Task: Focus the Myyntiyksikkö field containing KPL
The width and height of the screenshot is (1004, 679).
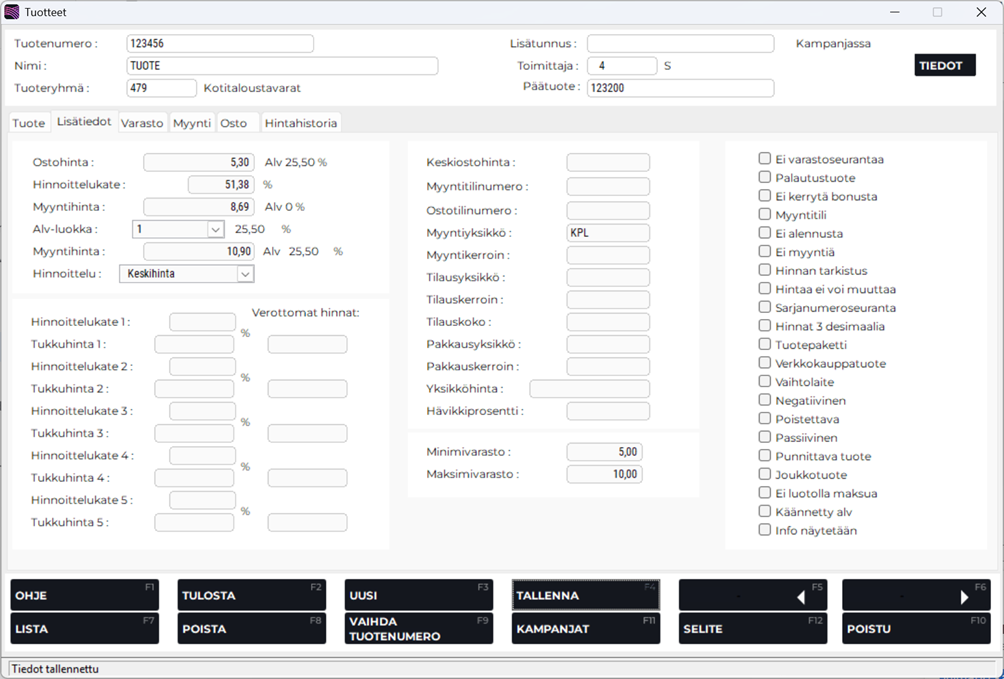Action: [x=607, y=233]
